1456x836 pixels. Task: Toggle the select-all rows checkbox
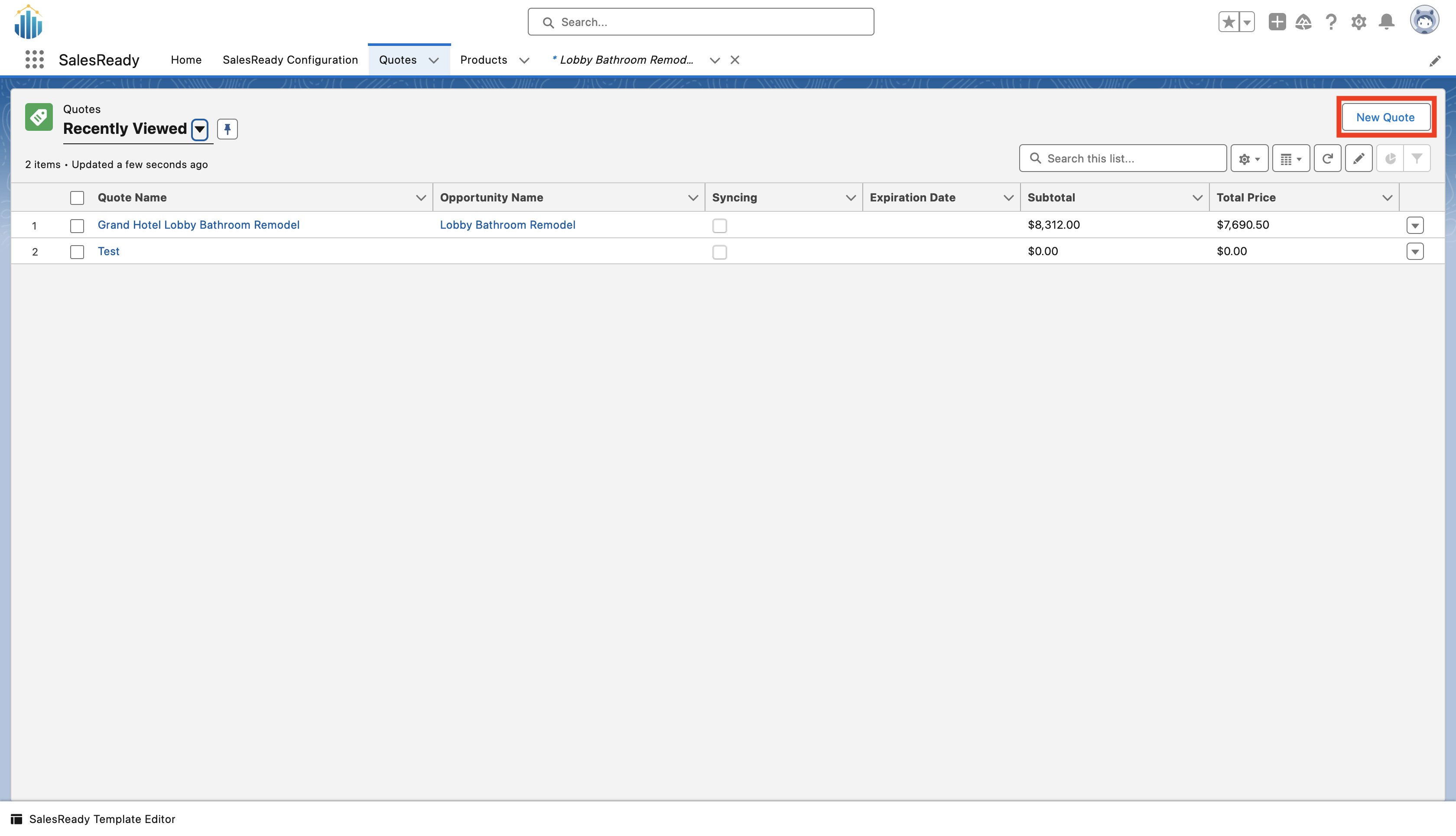point(77,198)
